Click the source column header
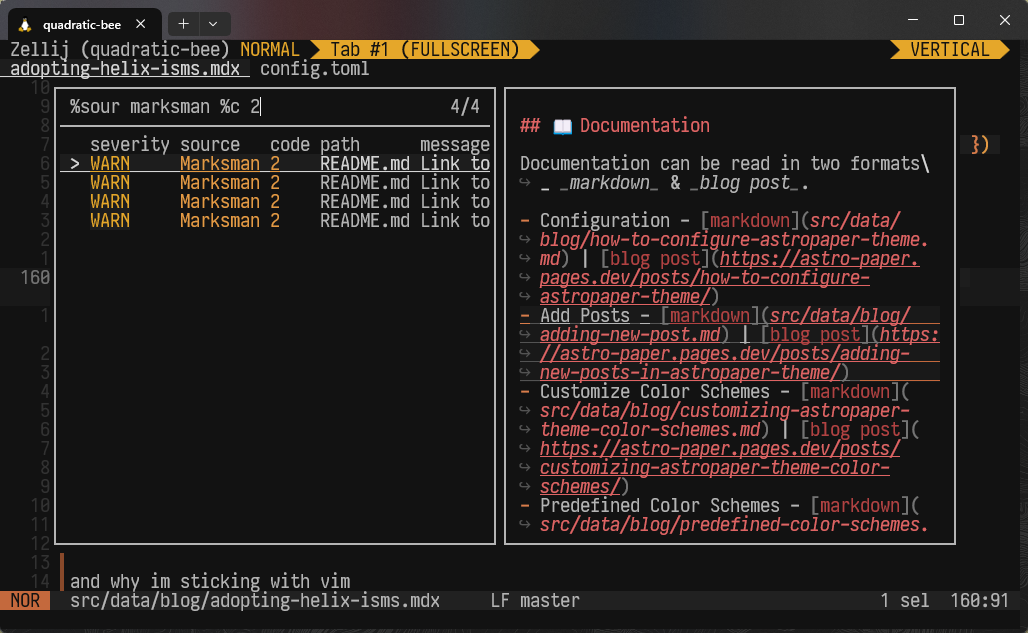Screen dimensions: 1028x633 pos(210,144)
